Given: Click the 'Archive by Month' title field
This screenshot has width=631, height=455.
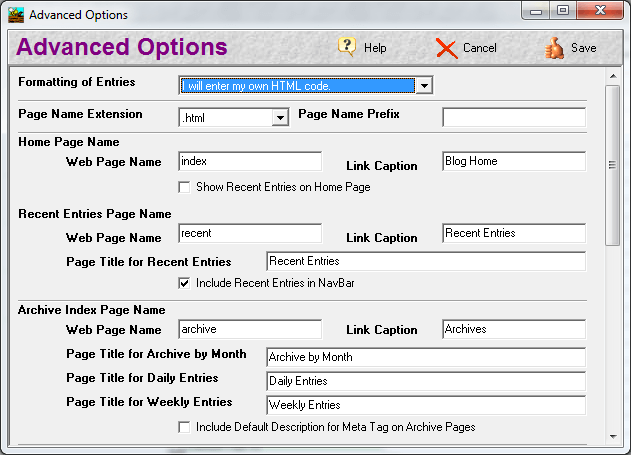Looking at the screenshot, I should [426, 357].
